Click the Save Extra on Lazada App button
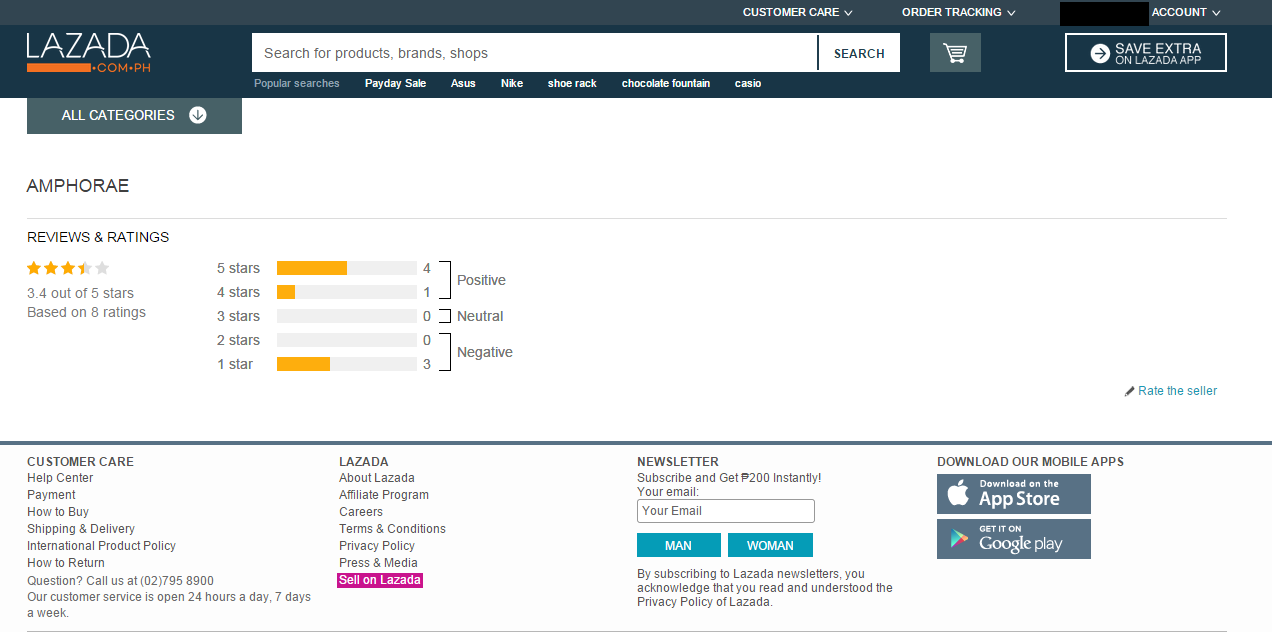The width and height of the screenshot is (1272, 632). coord(1146,53)
